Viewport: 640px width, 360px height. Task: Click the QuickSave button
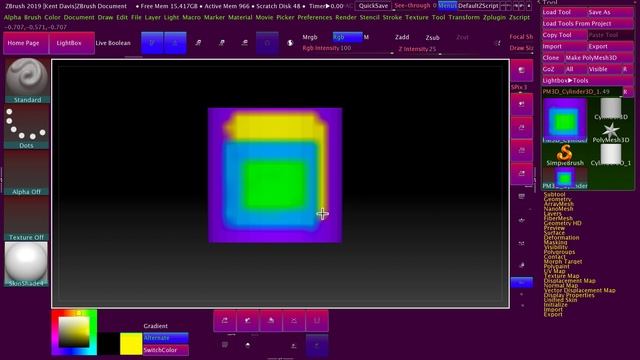tap(373, 6)
